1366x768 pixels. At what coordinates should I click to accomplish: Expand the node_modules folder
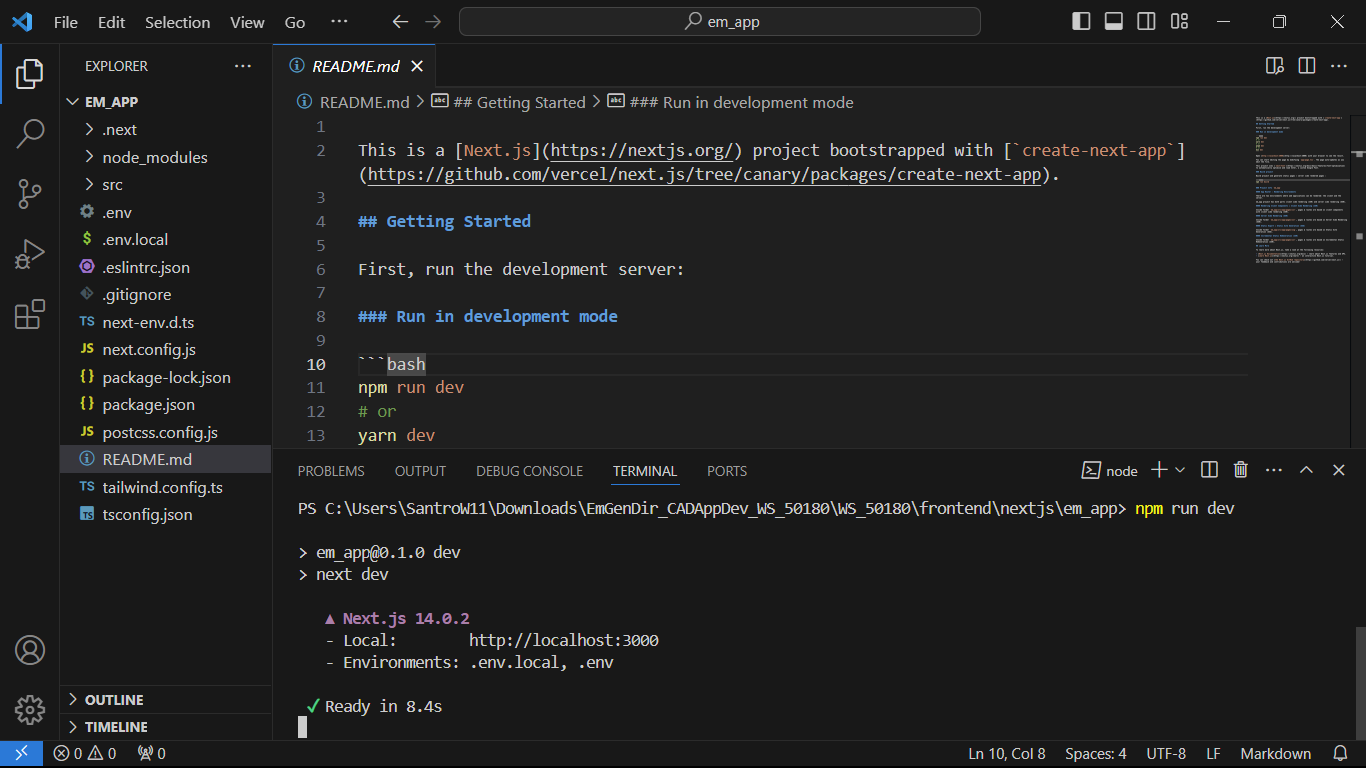tap(155, 157)
